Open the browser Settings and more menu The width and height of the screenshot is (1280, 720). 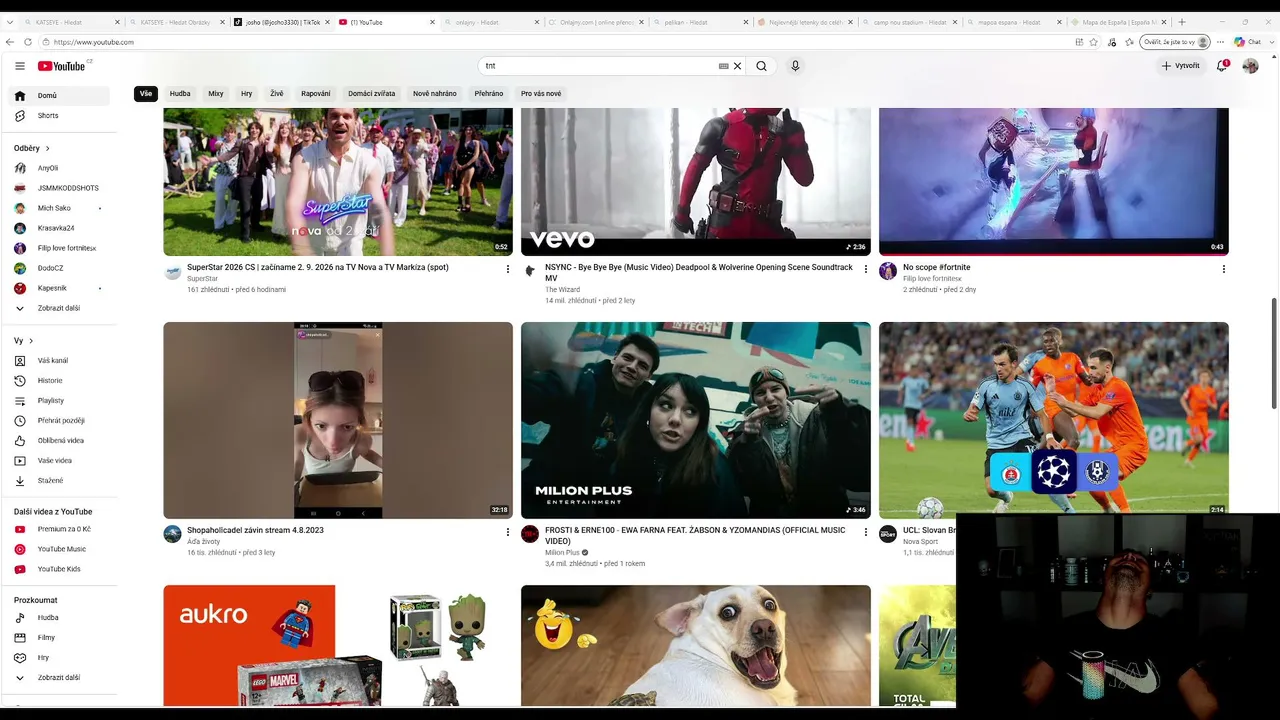[1220, 42]
